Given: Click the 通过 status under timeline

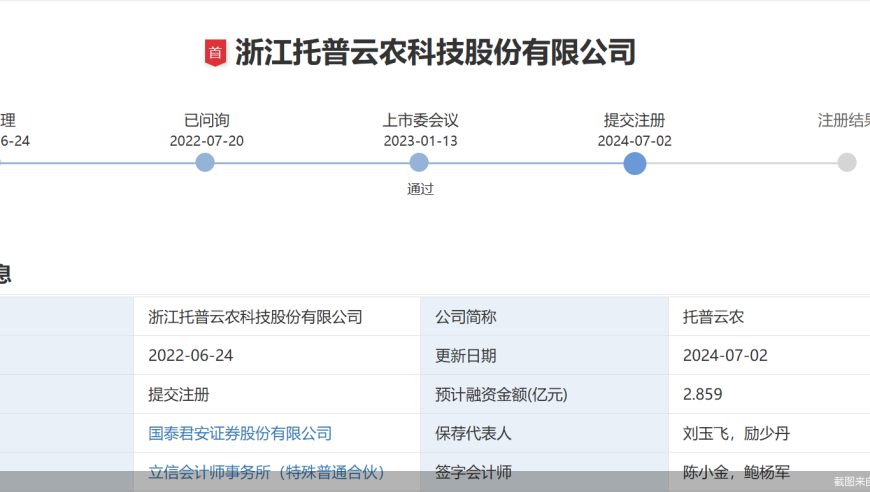Looking at the screenshot, I should tap(420, 189).
